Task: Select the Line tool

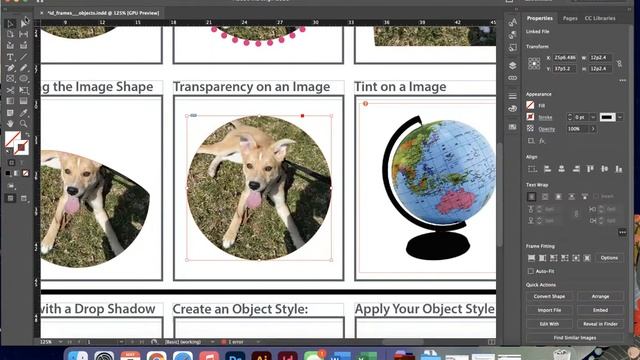Action: 24,57
